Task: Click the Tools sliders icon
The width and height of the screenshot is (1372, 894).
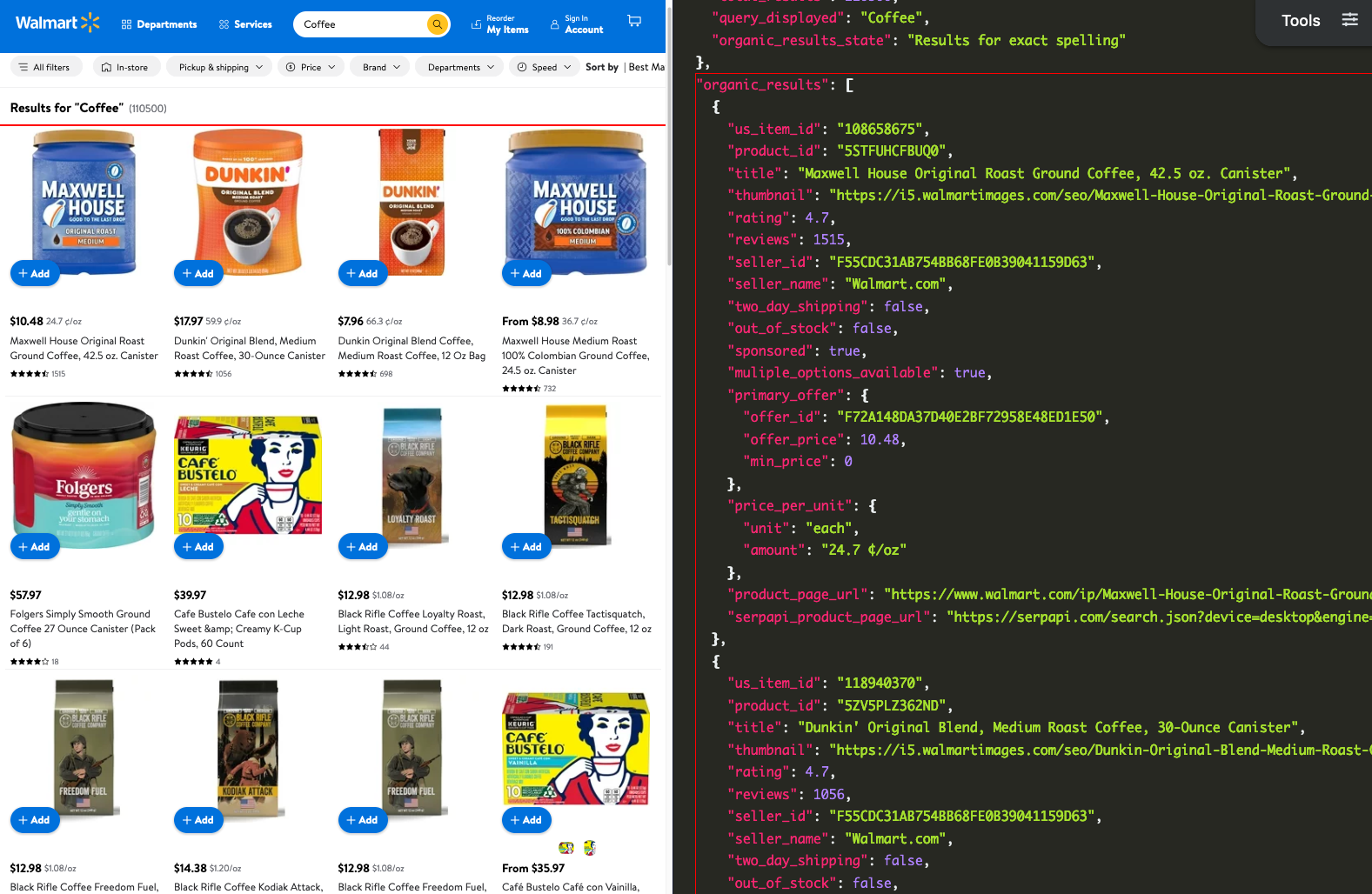Action: pos(1349,19)
